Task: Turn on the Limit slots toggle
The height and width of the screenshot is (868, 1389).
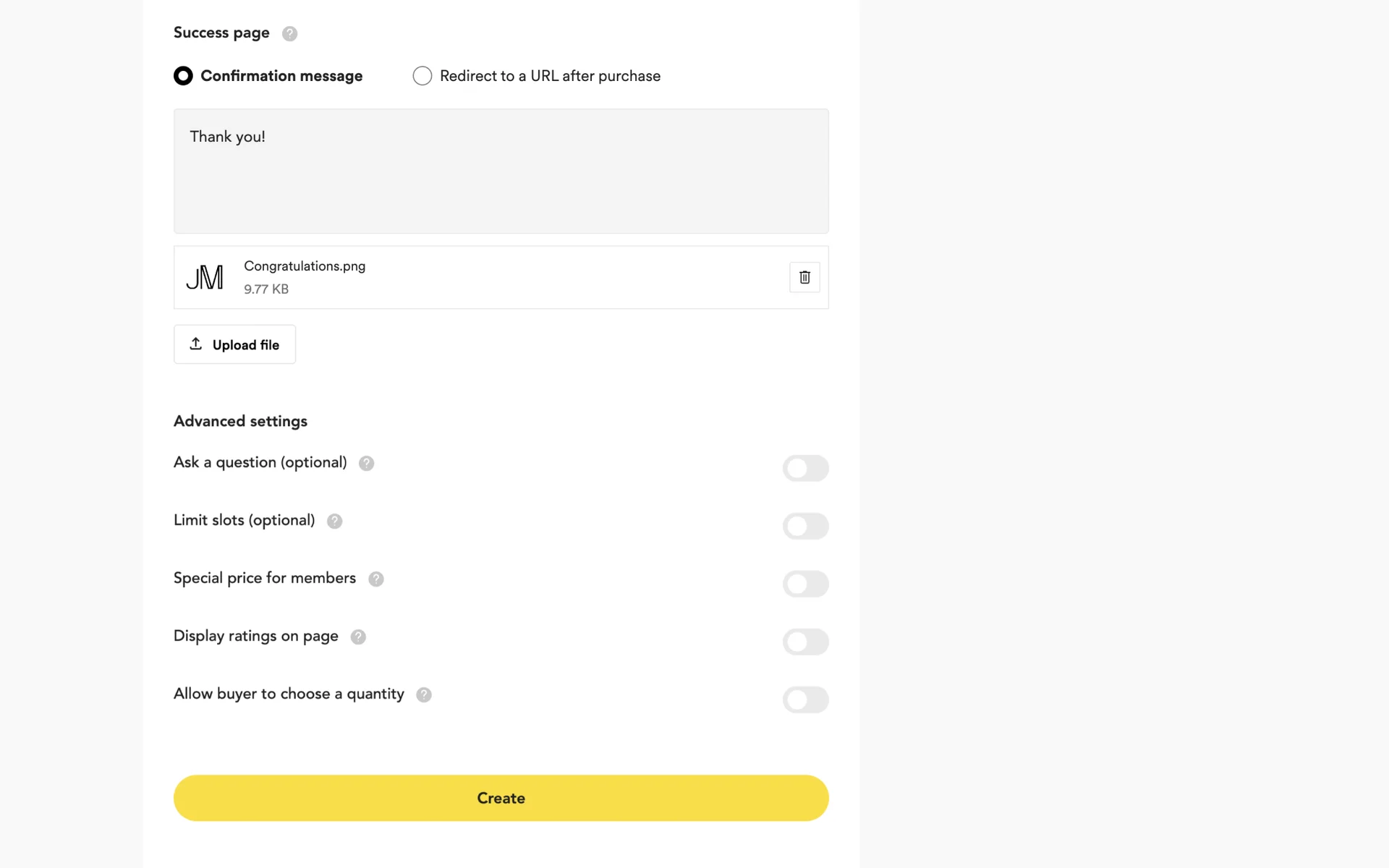Action: point(805,526)
